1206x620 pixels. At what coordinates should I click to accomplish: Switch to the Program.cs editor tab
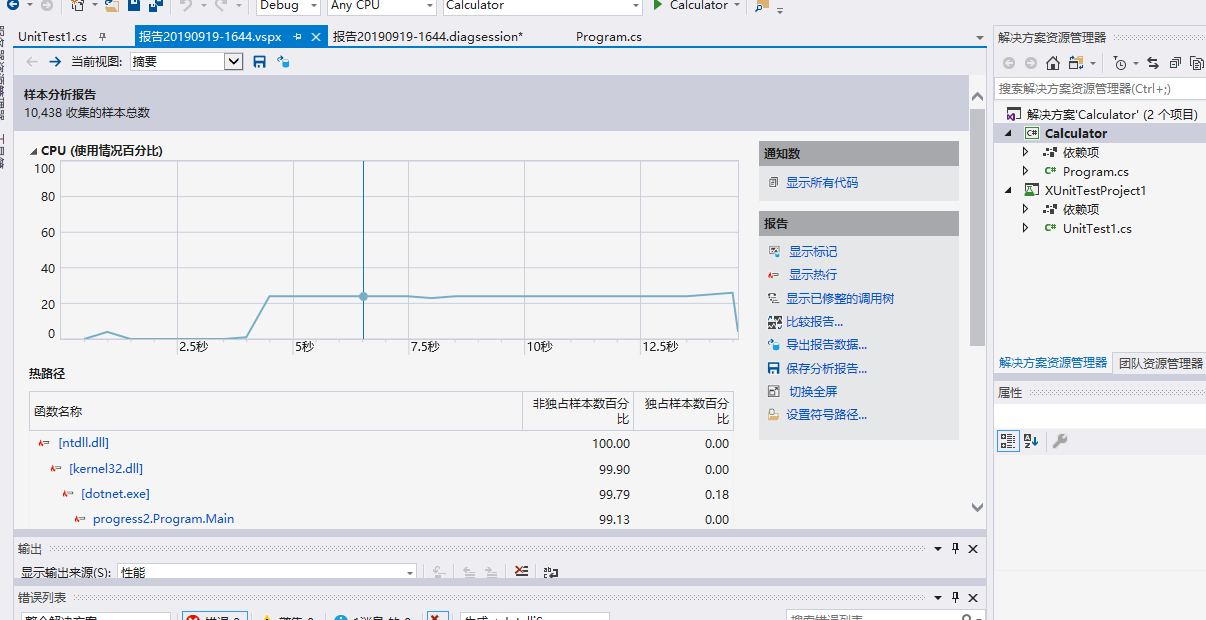coord(609,37)
